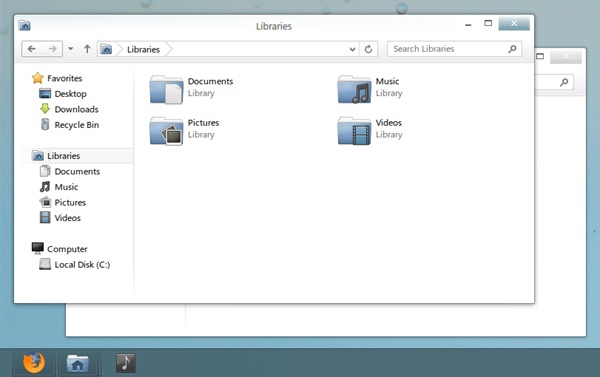Open the Videos library folder icon
The height and width of the screenshot is (377, 600).
click(354, 131)
